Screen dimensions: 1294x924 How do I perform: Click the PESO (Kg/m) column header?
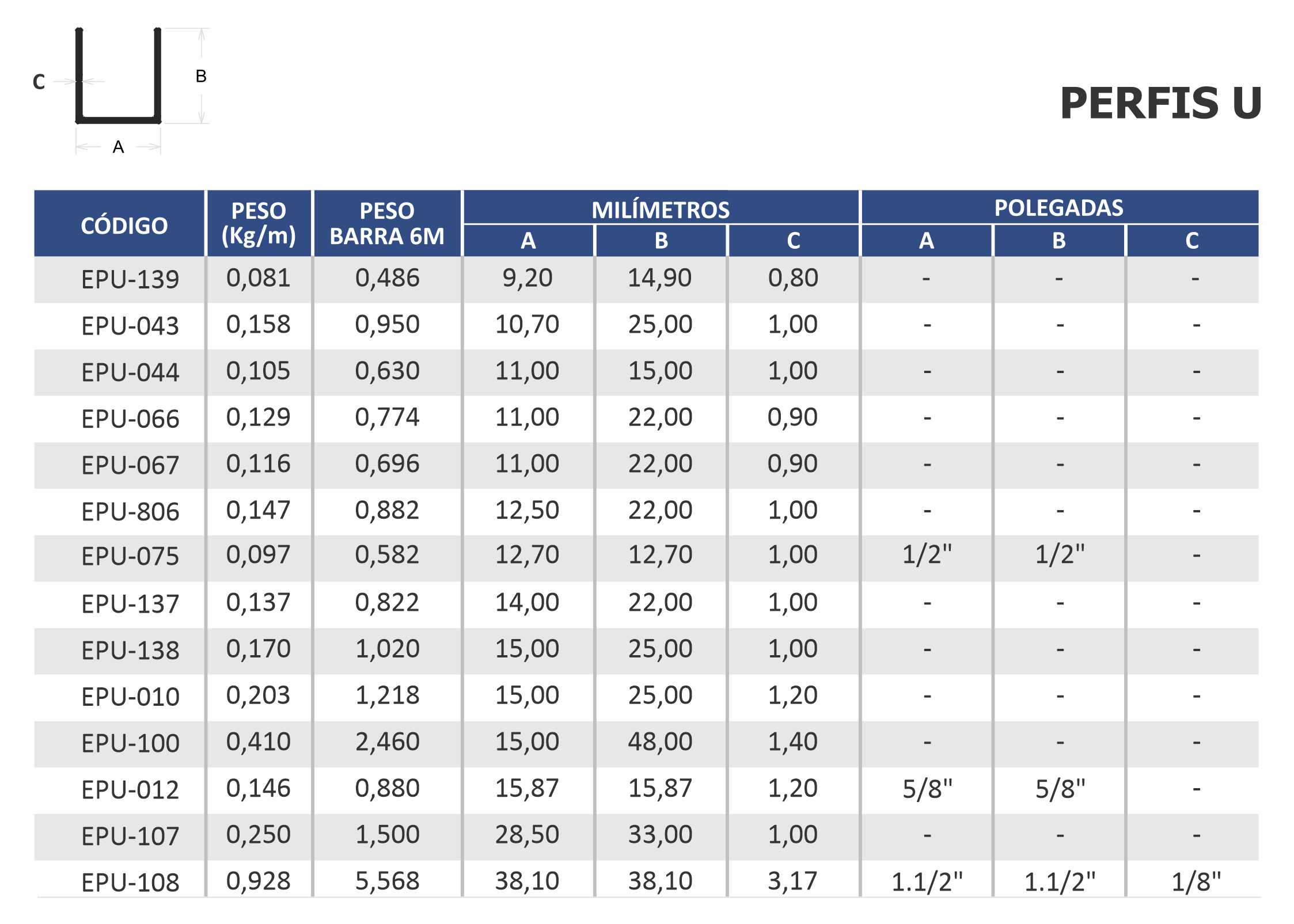259,223
